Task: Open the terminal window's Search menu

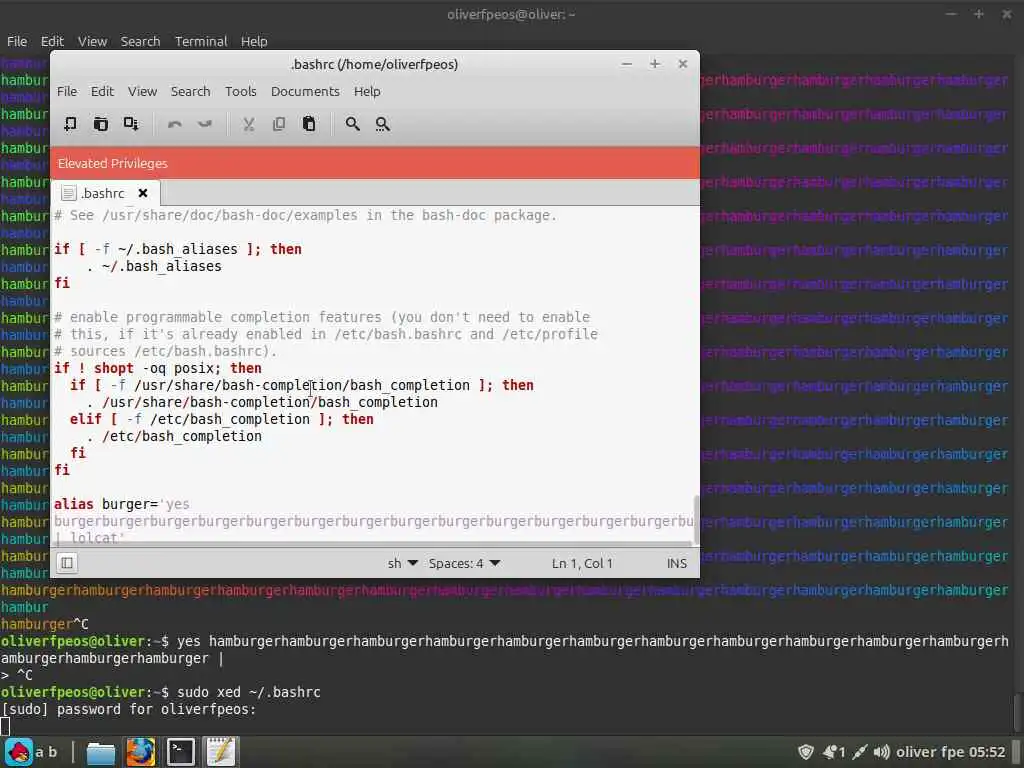Action: pyautogui.click(x=140, y=41)
